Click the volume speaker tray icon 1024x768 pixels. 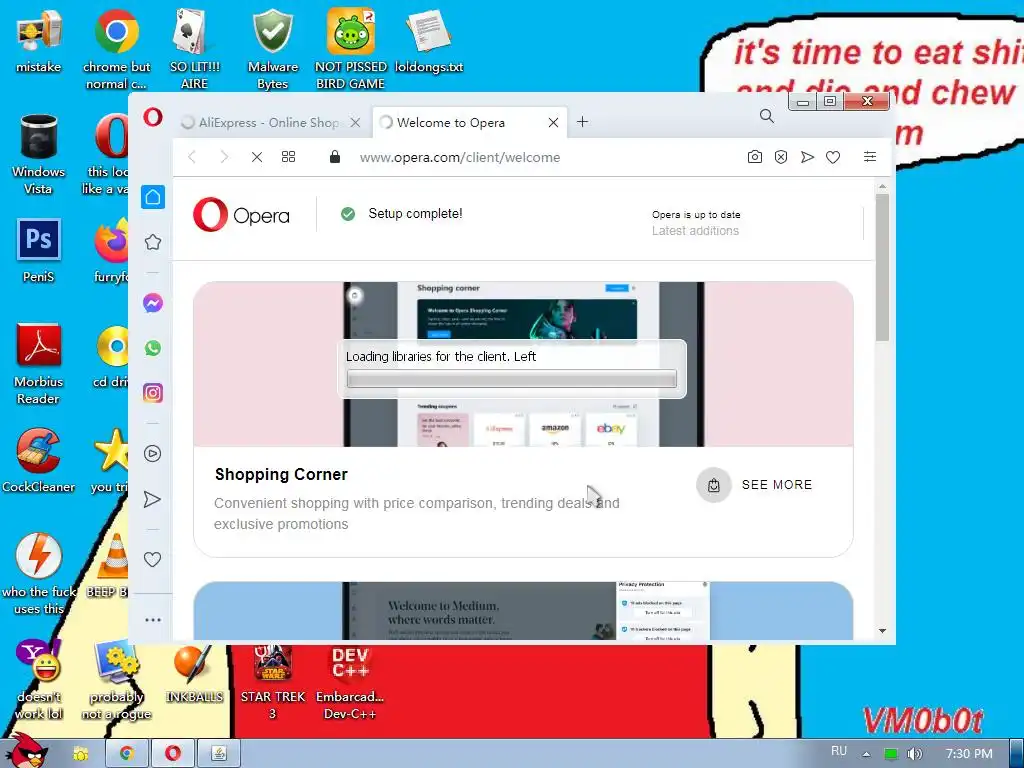[x=915, y=754]
